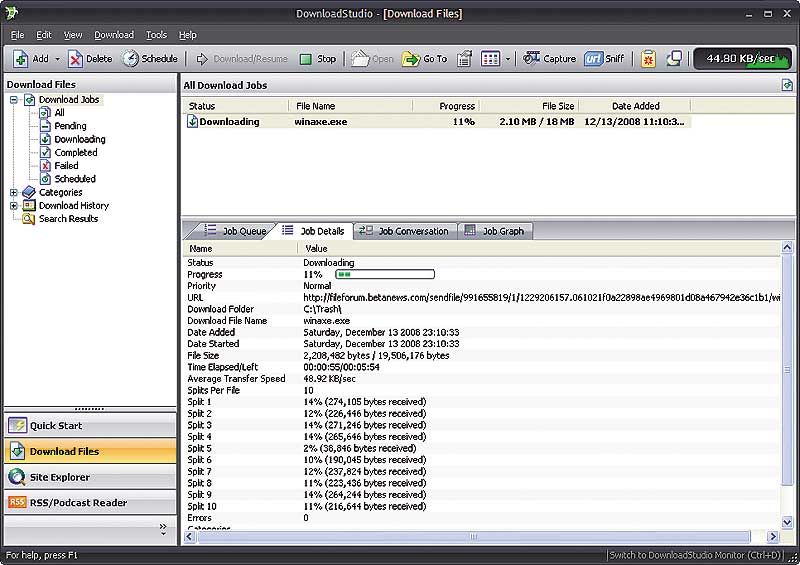Expand the view layout dropdown arrow
The height and width of the screenshot is (565, 800).
tap(508, 59)
